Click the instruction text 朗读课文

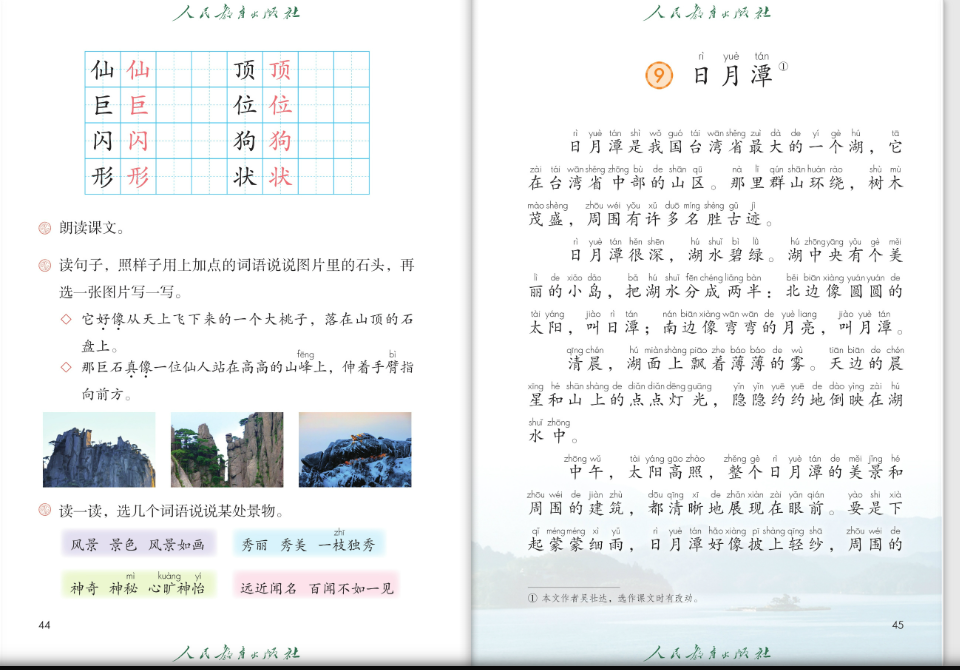(x=92, y=228)
